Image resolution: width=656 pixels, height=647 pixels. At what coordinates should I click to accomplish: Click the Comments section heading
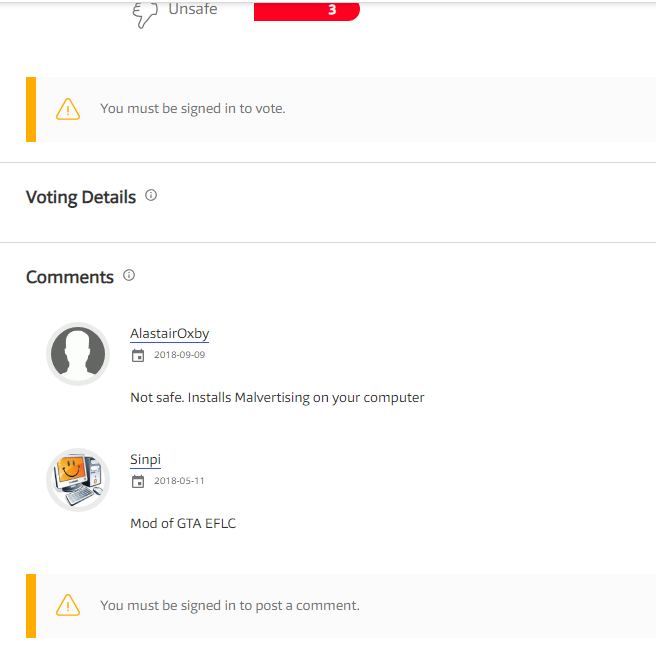point(70,277)
